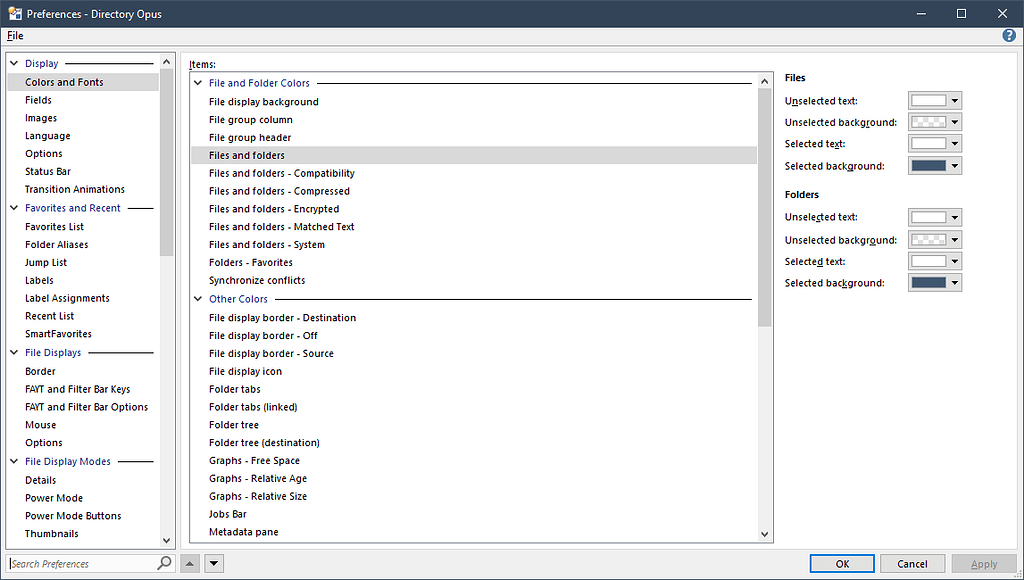The height and width of the screenshot is (580, 1024).
Task: Click the scroll-down arrow of the sidebar
Action: point(168,540)
